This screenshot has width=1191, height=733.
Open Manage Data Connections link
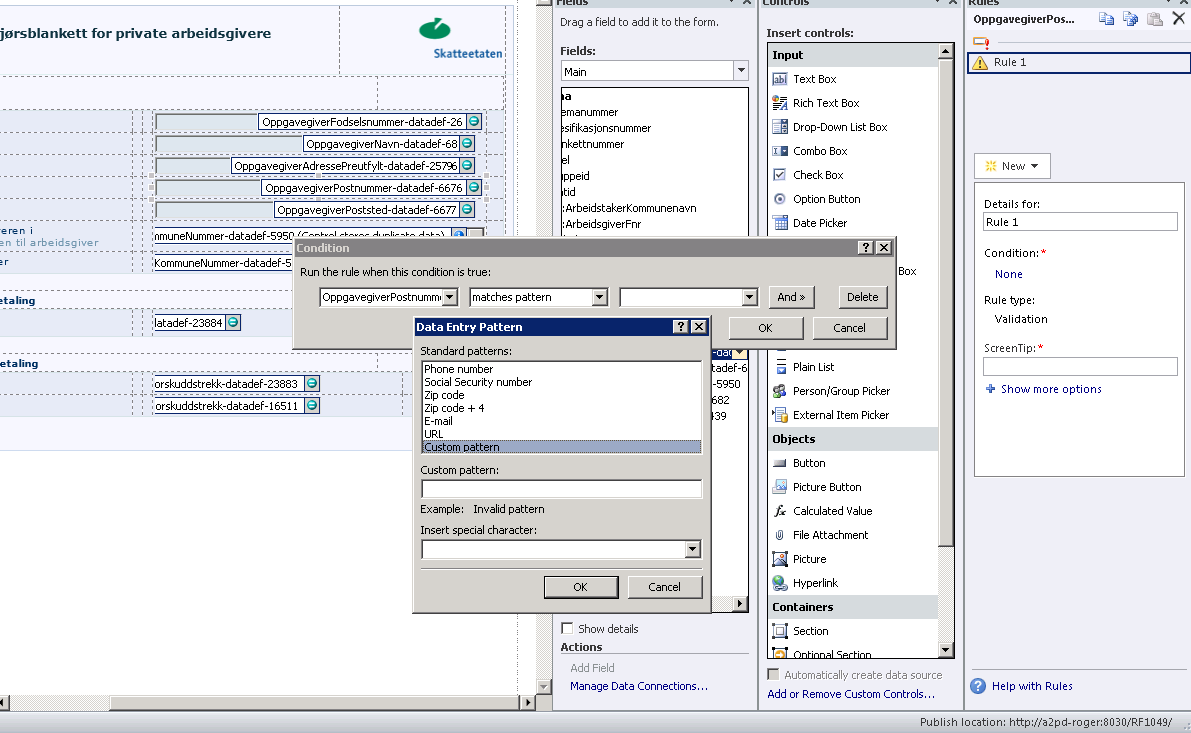click(x=639, y=686)
